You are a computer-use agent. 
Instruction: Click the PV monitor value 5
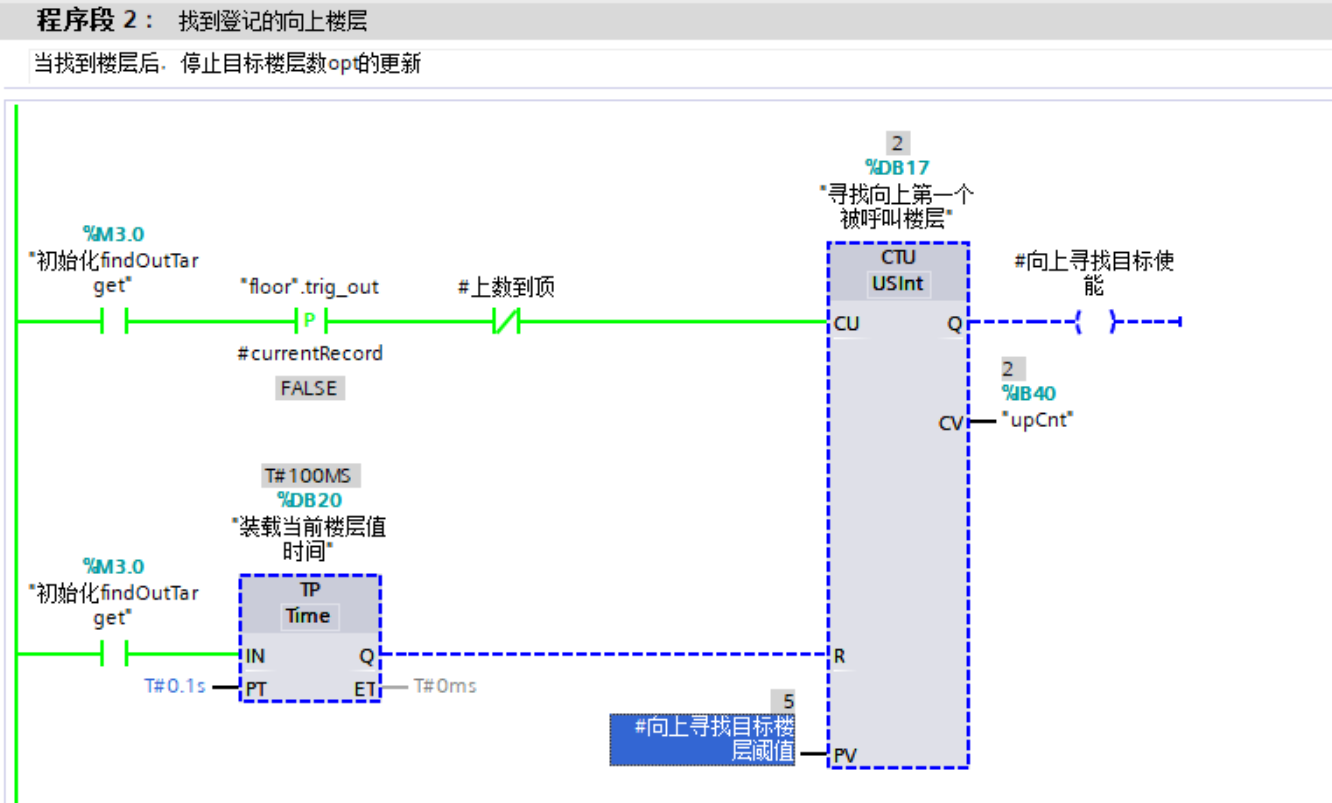(x=783, y=702)
